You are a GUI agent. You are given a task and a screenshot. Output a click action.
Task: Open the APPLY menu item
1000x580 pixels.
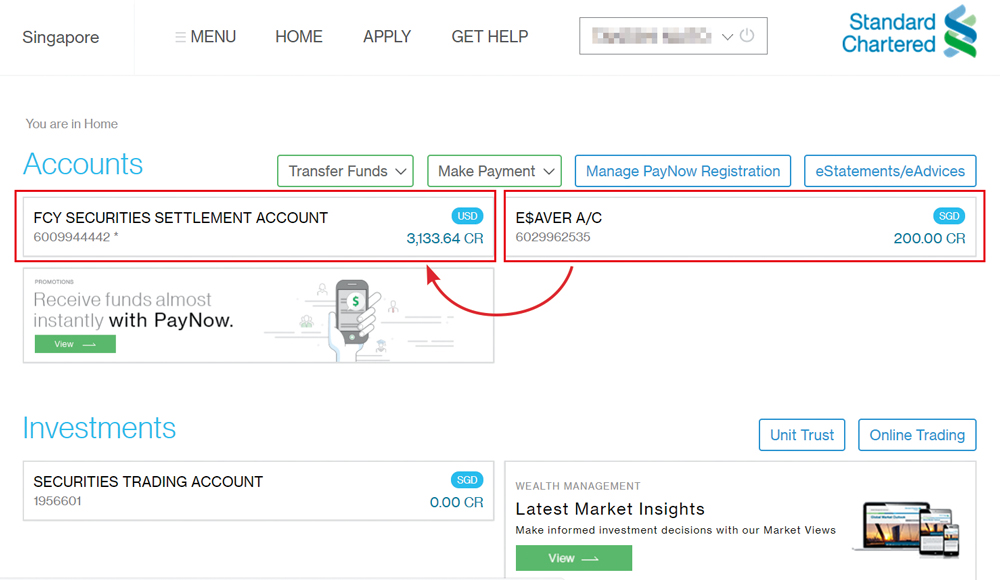point(387,37)
